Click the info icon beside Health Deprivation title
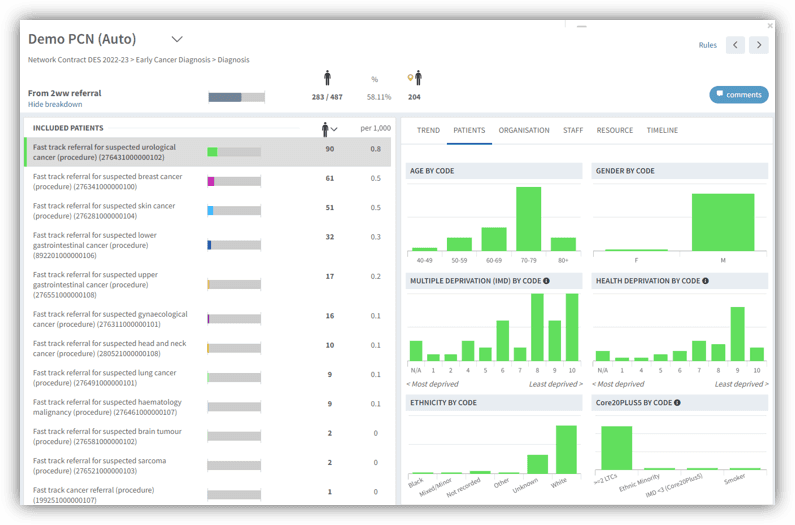The width and height of the screenshot is (795, 525). coord(705,281)
